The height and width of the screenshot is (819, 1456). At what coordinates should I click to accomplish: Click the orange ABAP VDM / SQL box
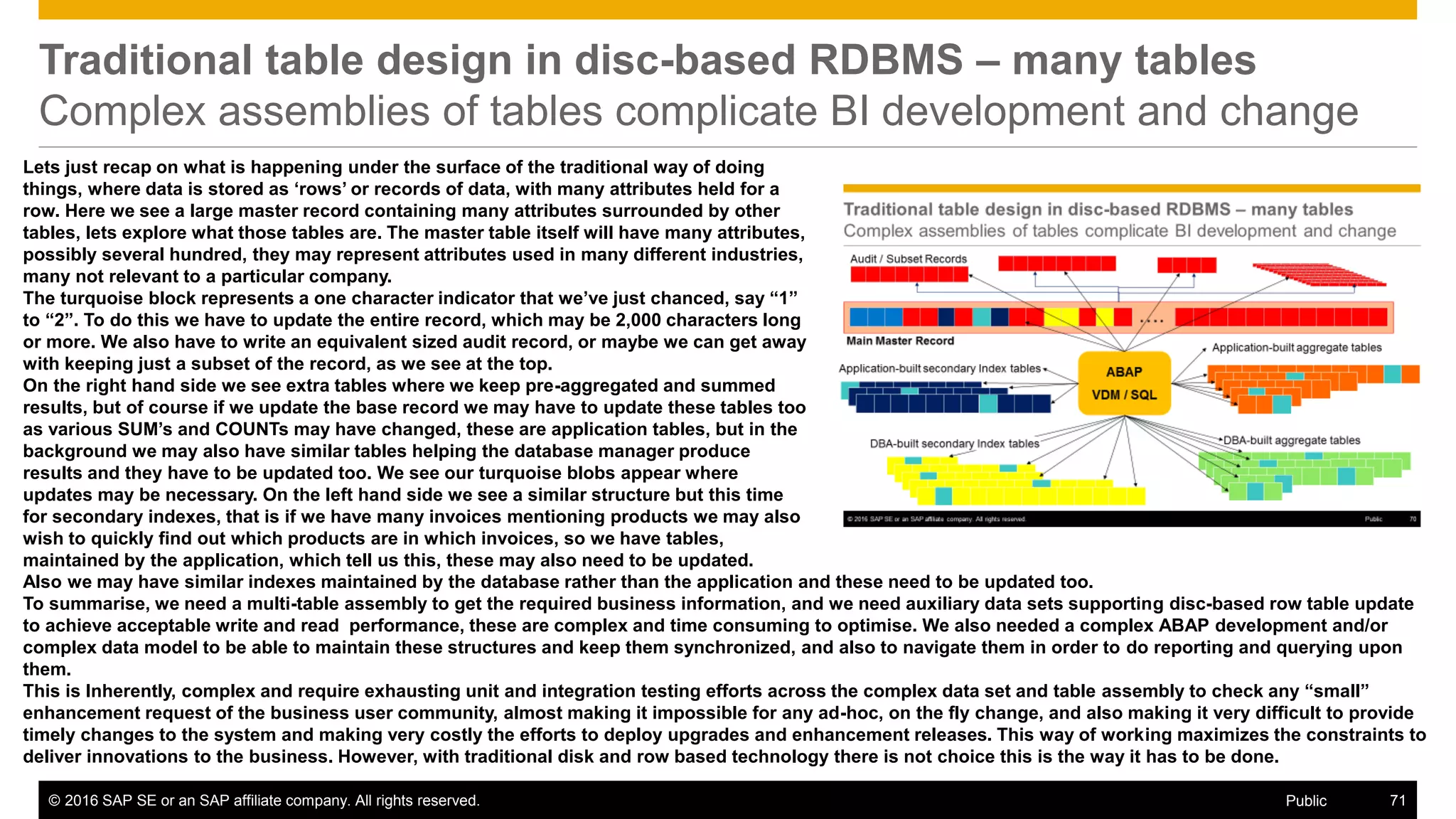click(1124, 383)
